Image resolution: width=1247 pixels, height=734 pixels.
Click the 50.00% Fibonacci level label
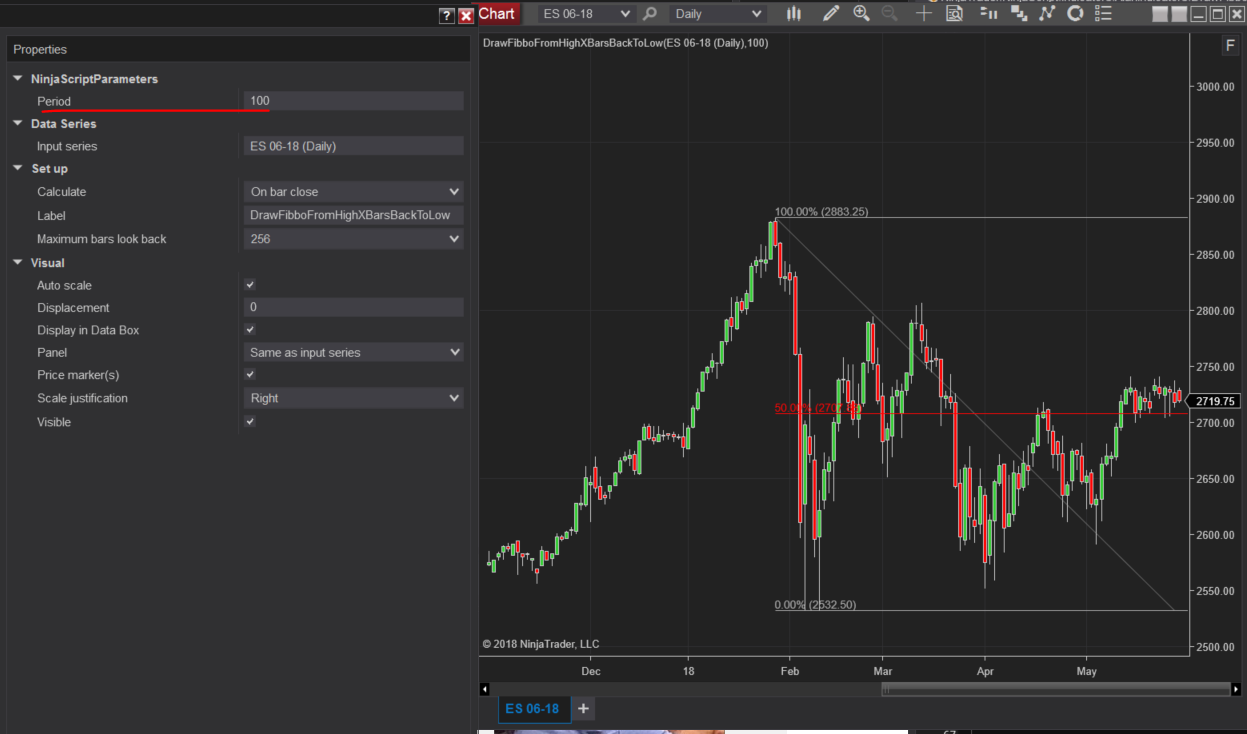(x=817, y=408)
